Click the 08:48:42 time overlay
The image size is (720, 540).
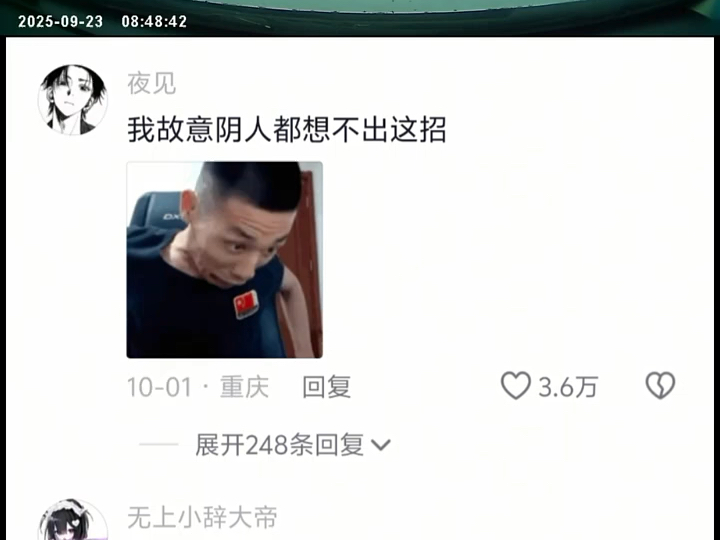pyautogui.click(x=154, y=22)
